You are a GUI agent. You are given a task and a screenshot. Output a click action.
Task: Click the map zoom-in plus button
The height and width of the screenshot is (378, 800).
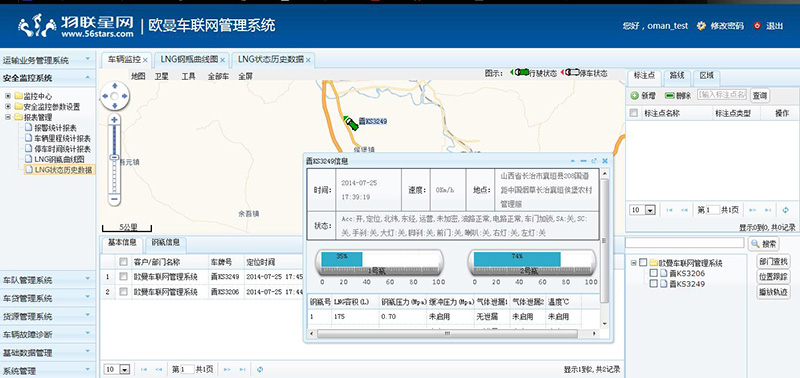[114, 120]
